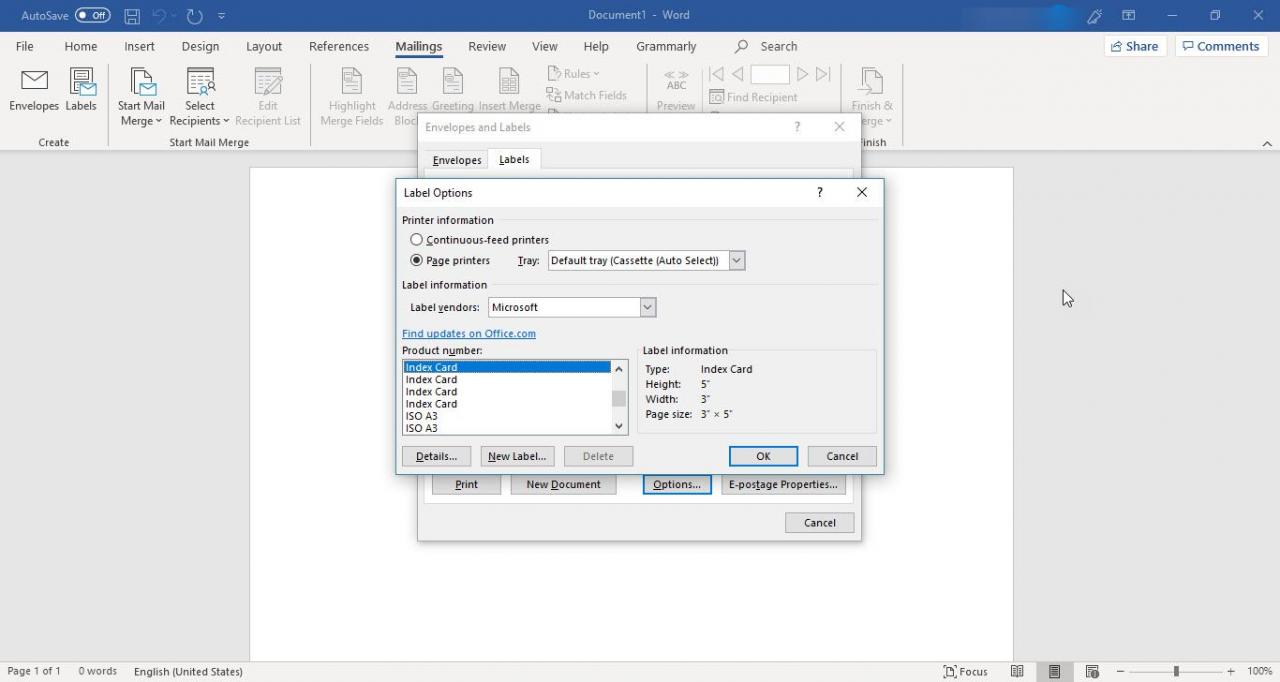Click the Edit Recipient List icon

tap(268, 97)
